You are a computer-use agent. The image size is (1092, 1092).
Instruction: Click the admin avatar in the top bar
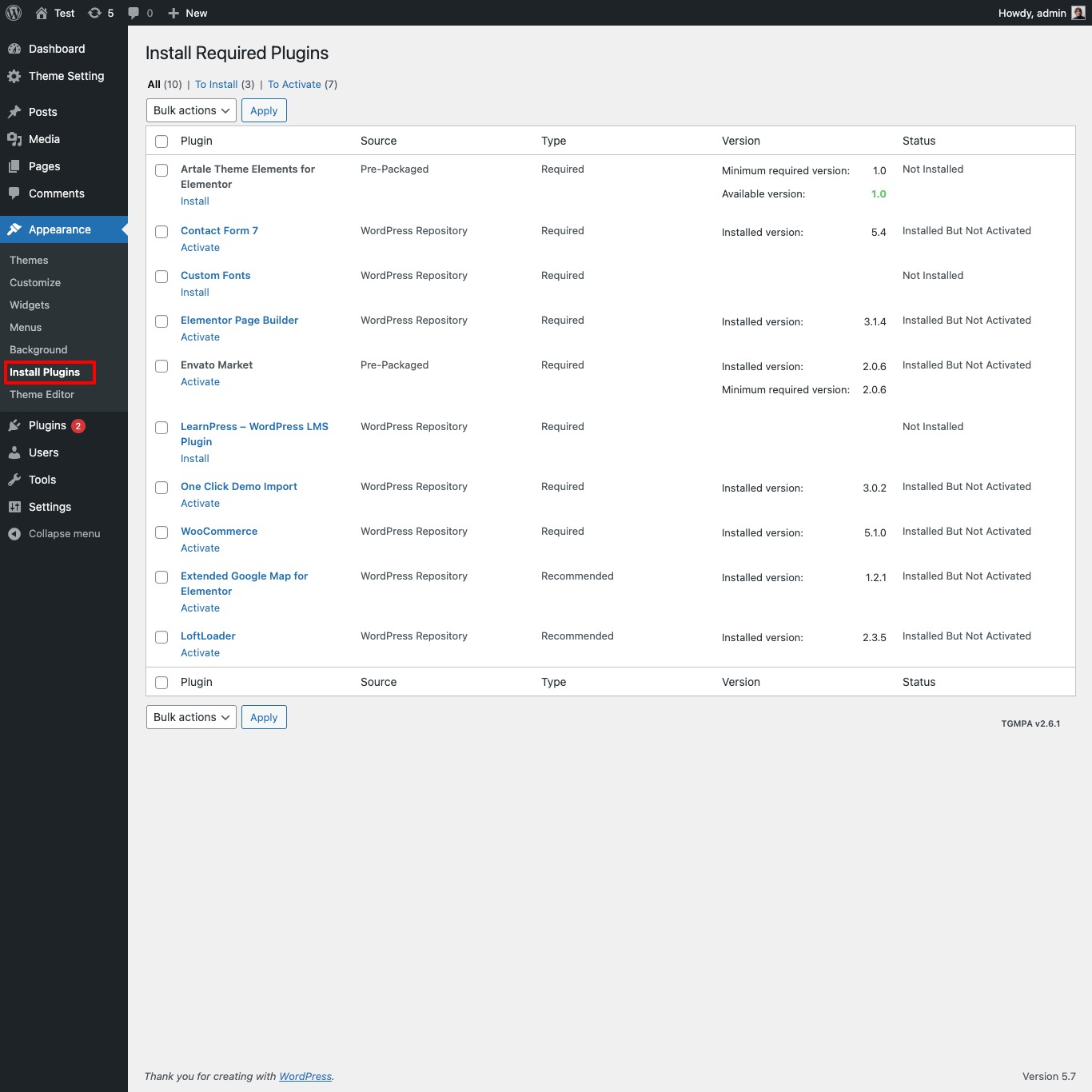(1076, 13)
